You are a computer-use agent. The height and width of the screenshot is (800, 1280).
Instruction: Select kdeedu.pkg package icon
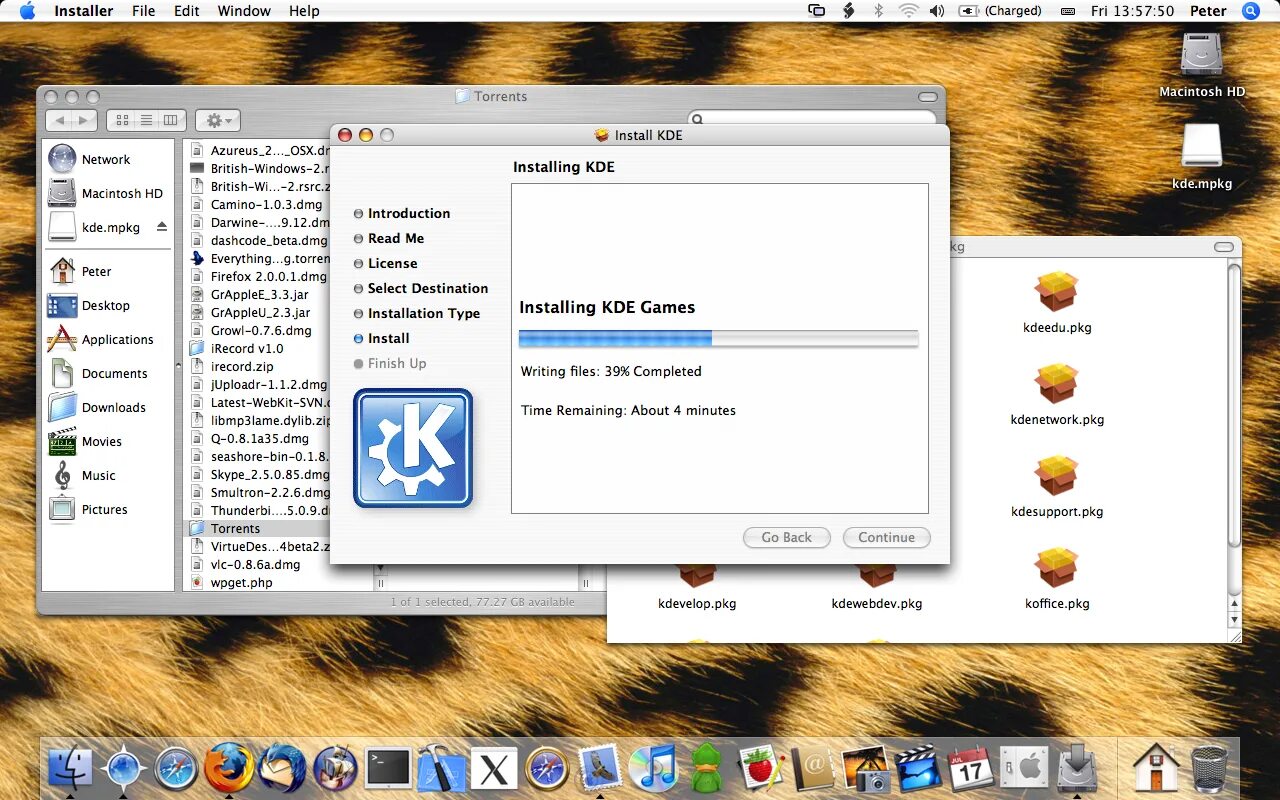click(1057, 292)
